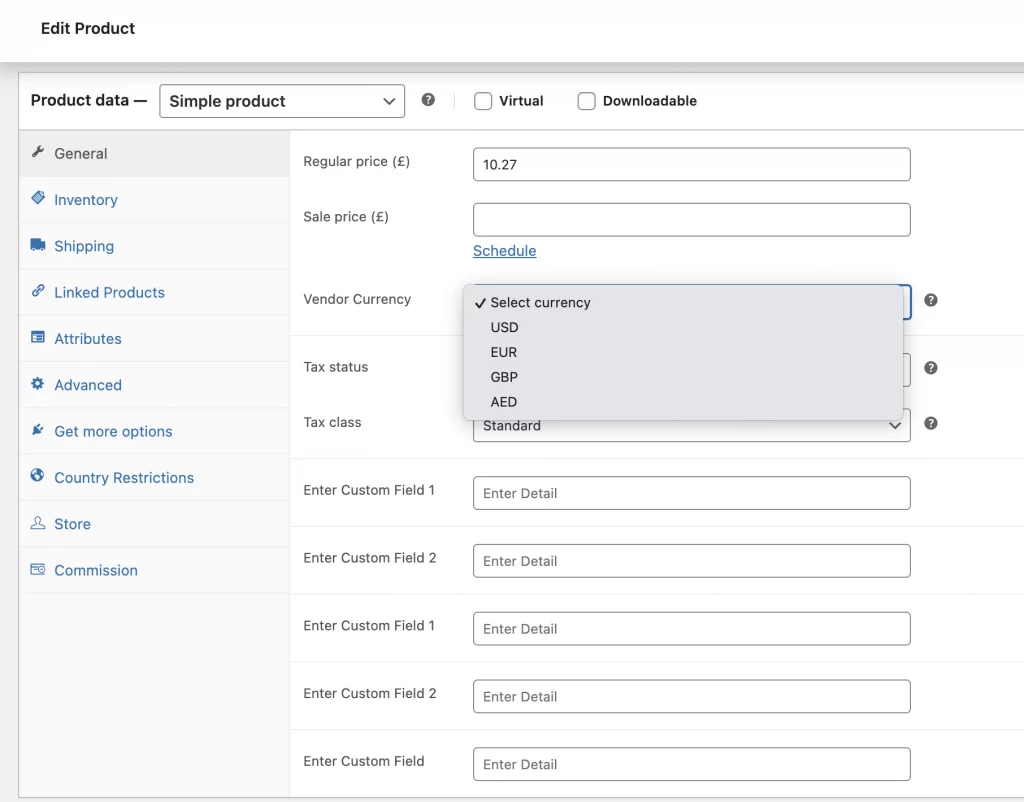Click the Schedule link under Sale price
This screenshot has height=802, width=1024.
tap(504, 251)
